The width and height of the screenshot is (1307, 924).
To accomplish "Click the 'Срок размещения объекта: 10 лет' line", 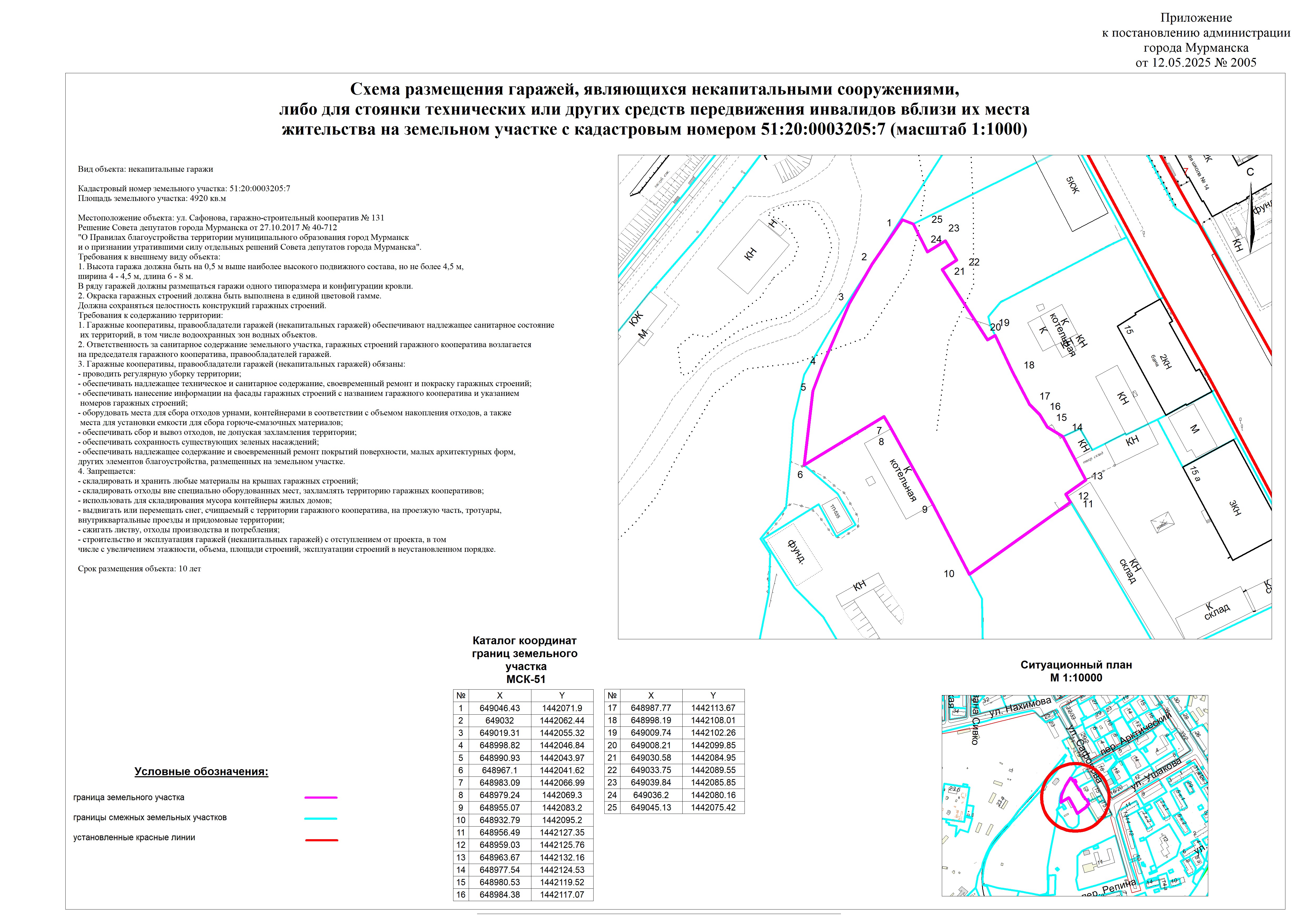I will (x=139, y=568).
